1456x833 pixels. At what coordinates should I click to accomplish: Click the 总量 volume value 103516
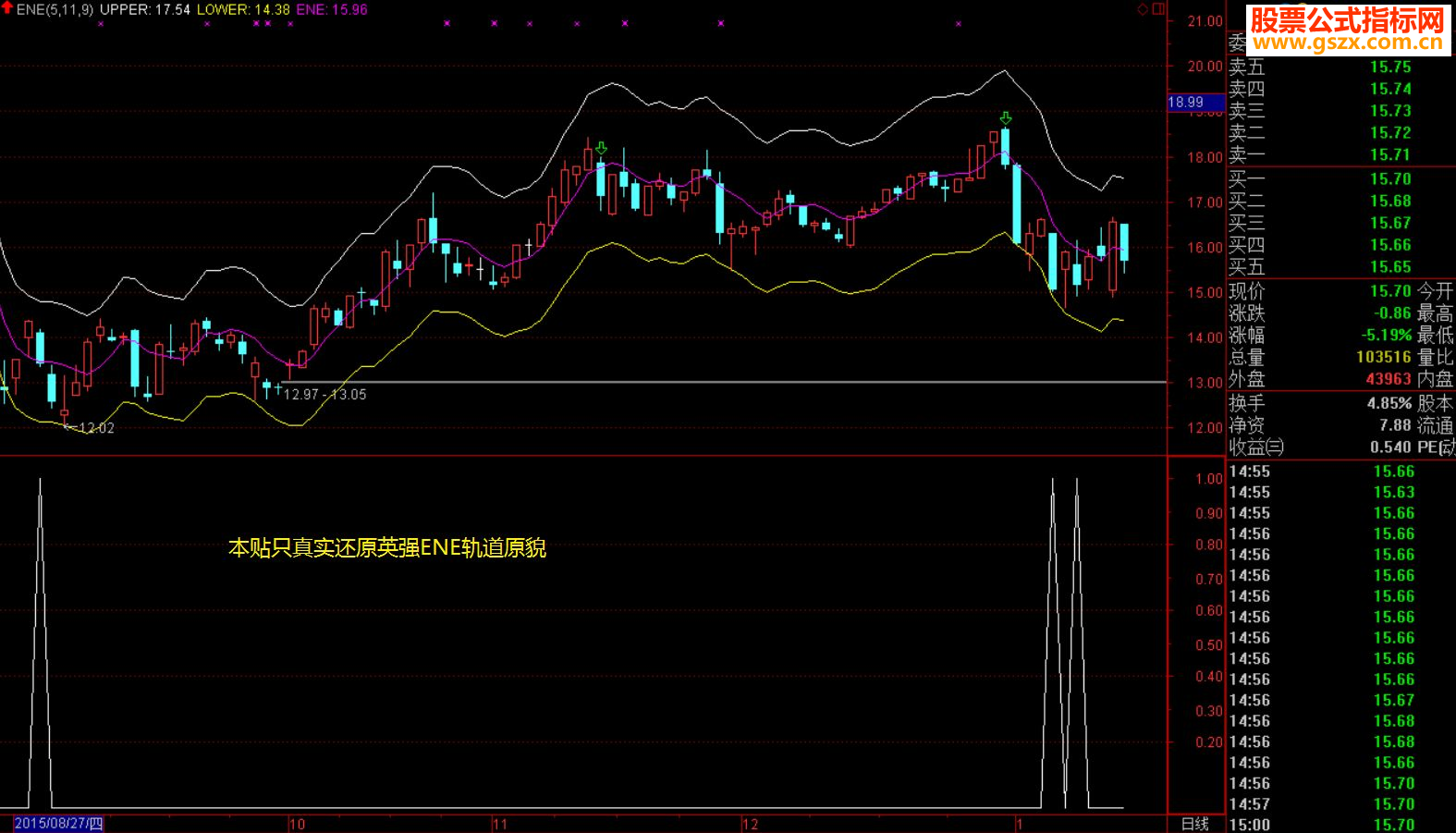pyautogui.click(x=1384, y=357)
